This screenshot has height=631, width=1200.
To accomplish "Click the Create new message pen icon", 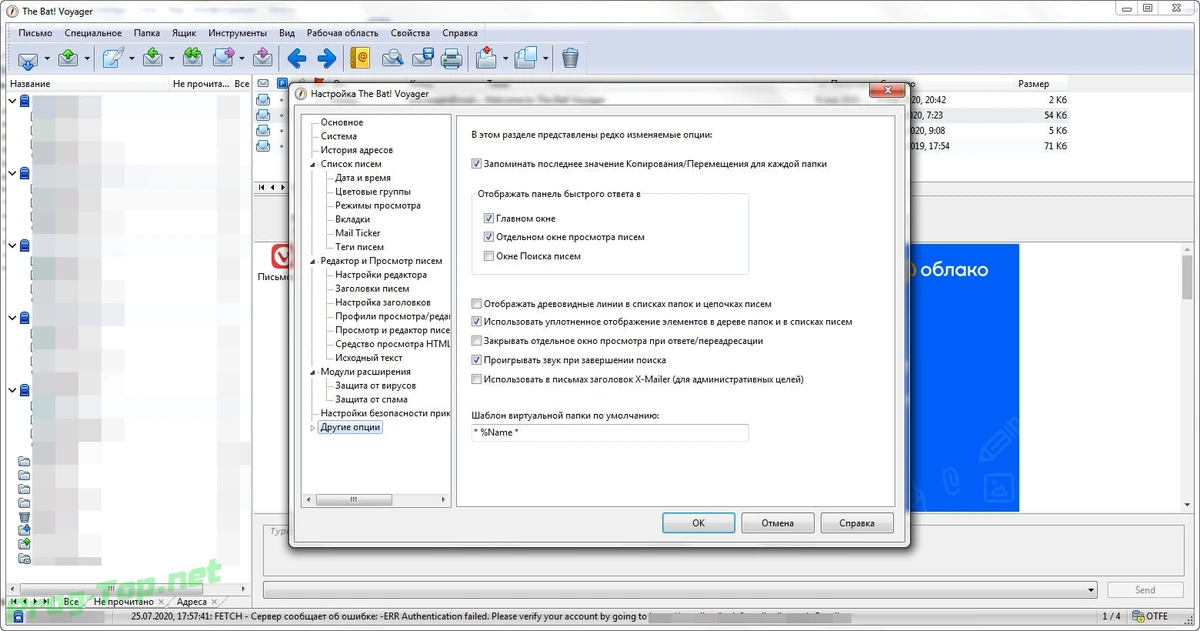I will coord(112,58).
